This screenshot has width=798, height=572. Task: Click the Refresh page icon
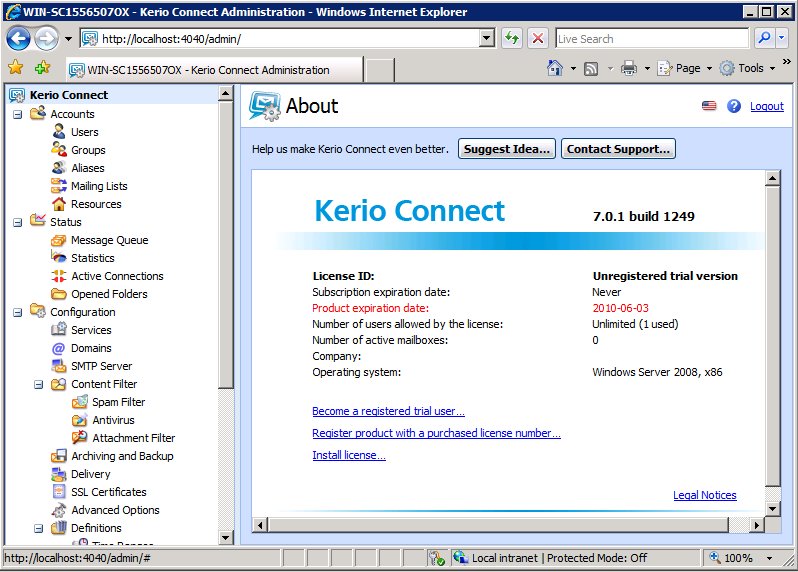point(512,38)
